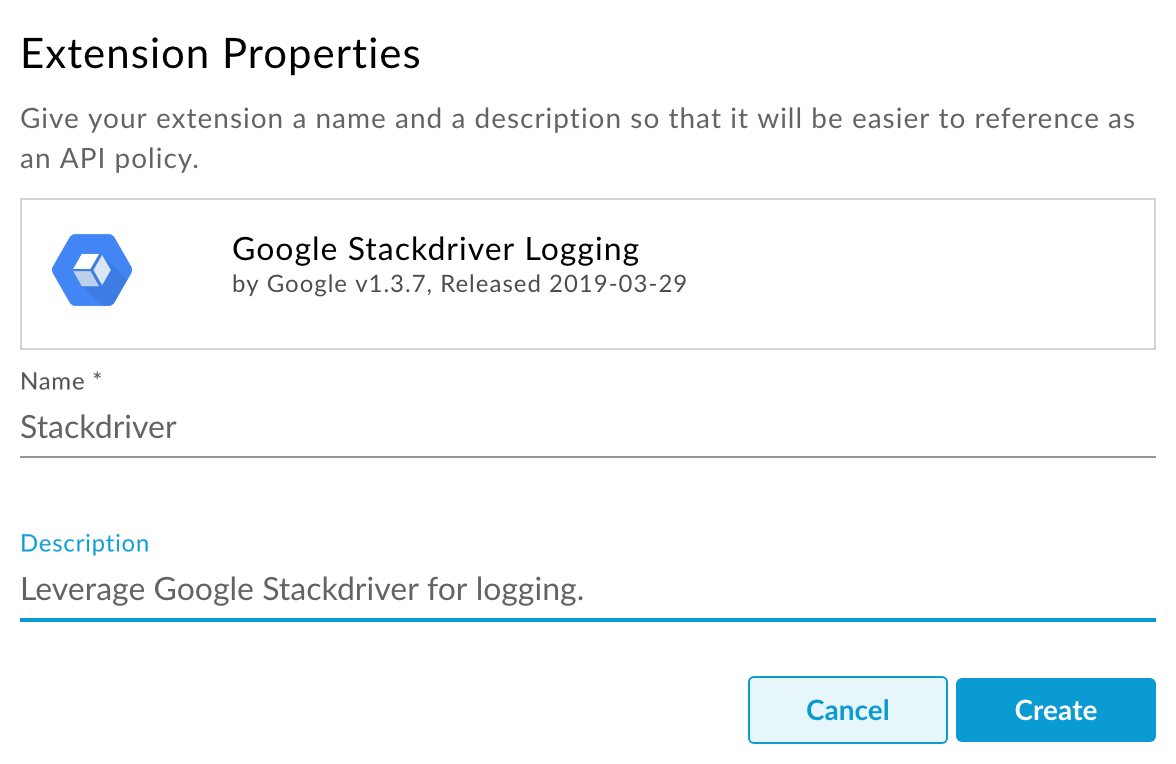The image size is (1176, 764).
Task: Click the Name field label
Action: (52, 382)
